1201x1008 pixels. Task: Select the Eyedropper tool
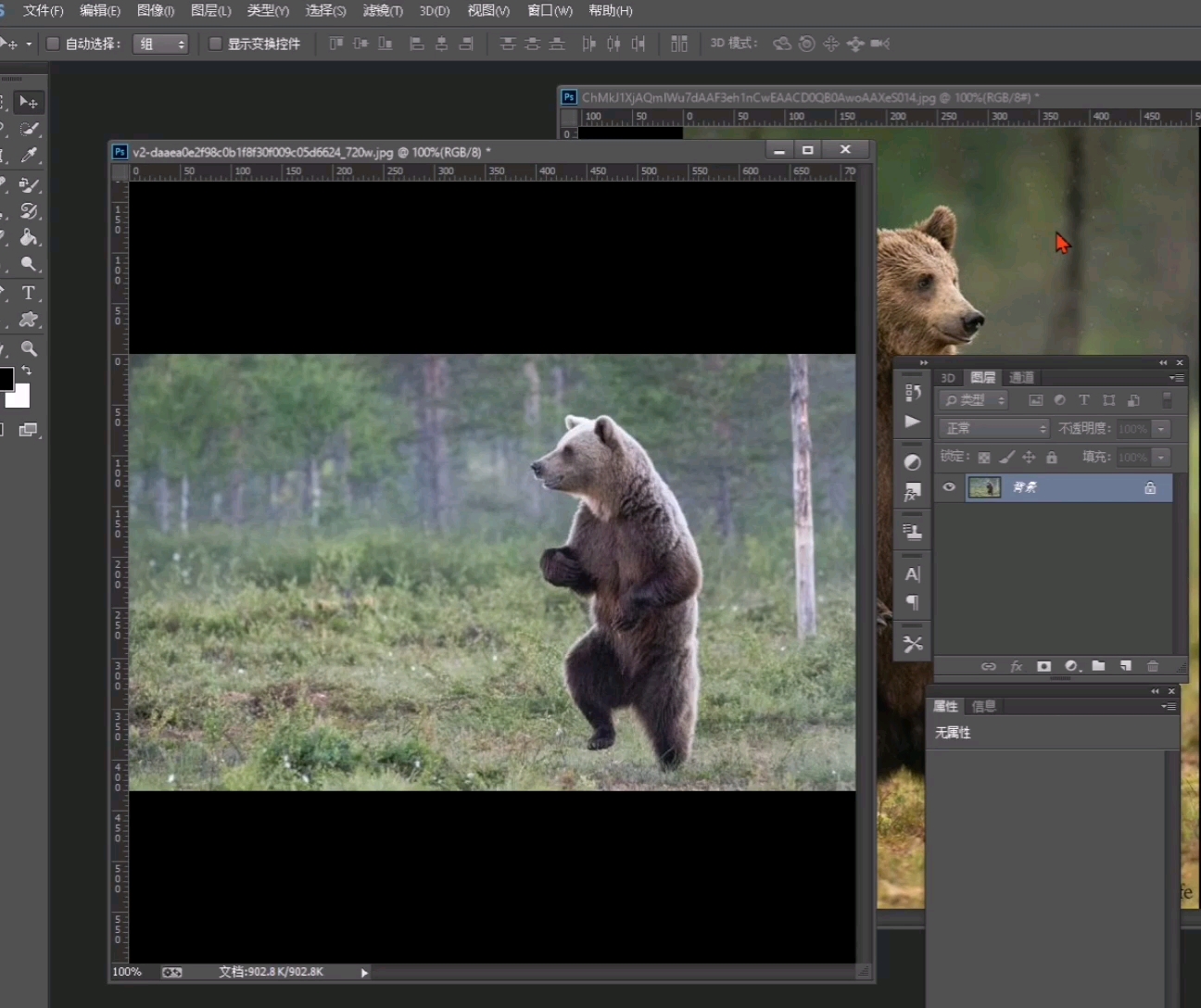[29, 156]
